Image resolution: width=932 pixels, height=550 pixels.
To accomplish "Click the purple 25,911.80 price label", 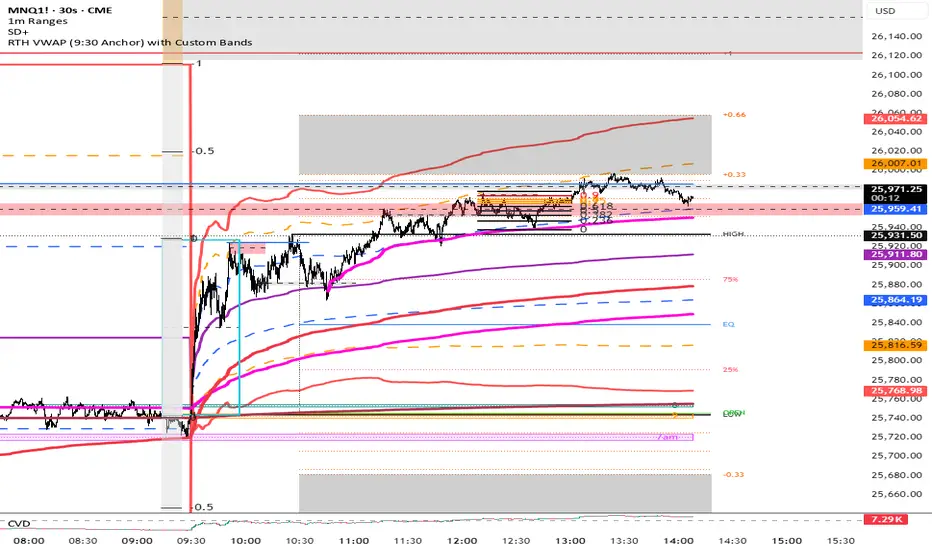I will (x=896, y=254).
